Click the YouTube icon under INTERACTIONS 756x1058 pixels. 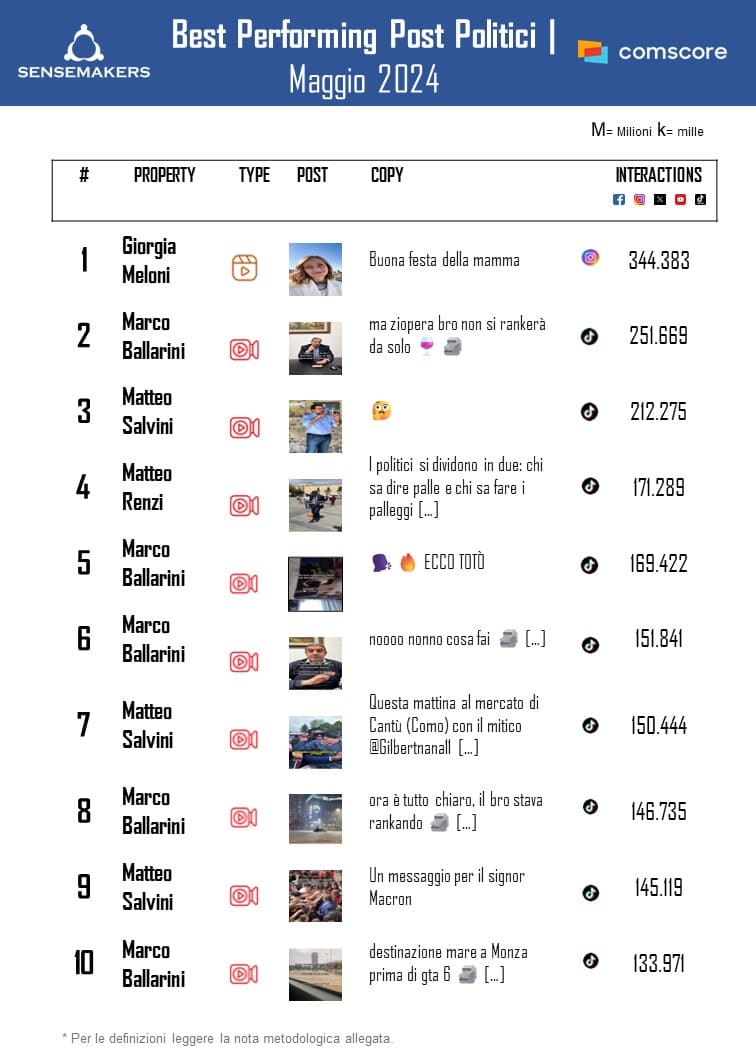point(680,199)
